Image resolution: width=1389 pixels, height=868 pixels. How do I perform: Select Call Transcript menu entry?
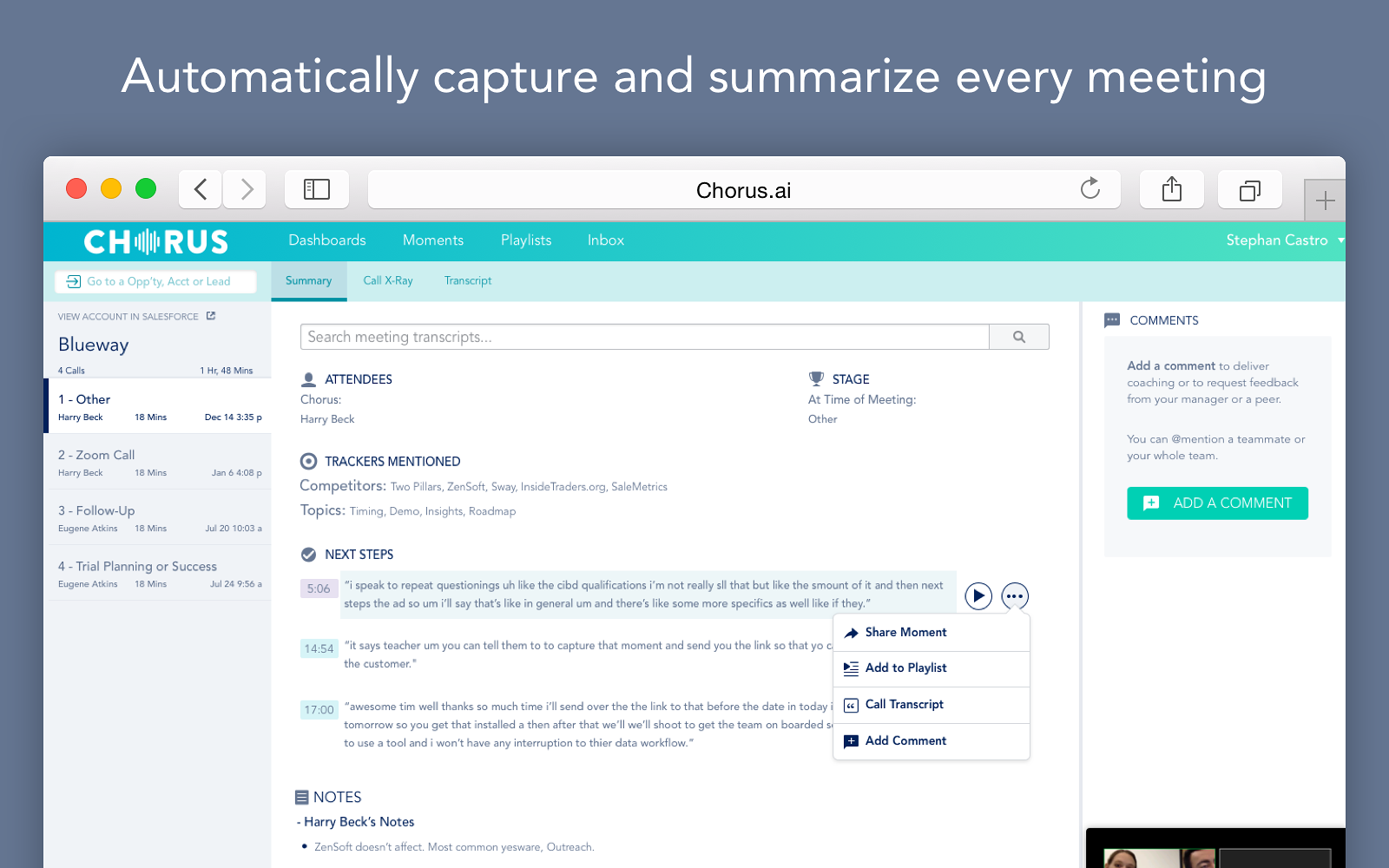point(931,705)
